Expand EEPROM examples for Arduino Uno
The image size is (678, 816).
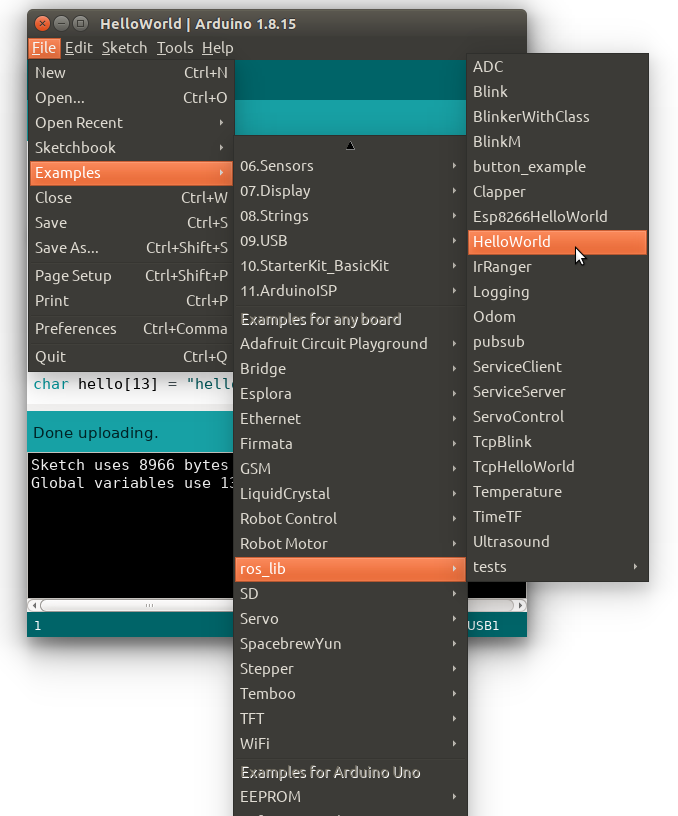point(350,797)
